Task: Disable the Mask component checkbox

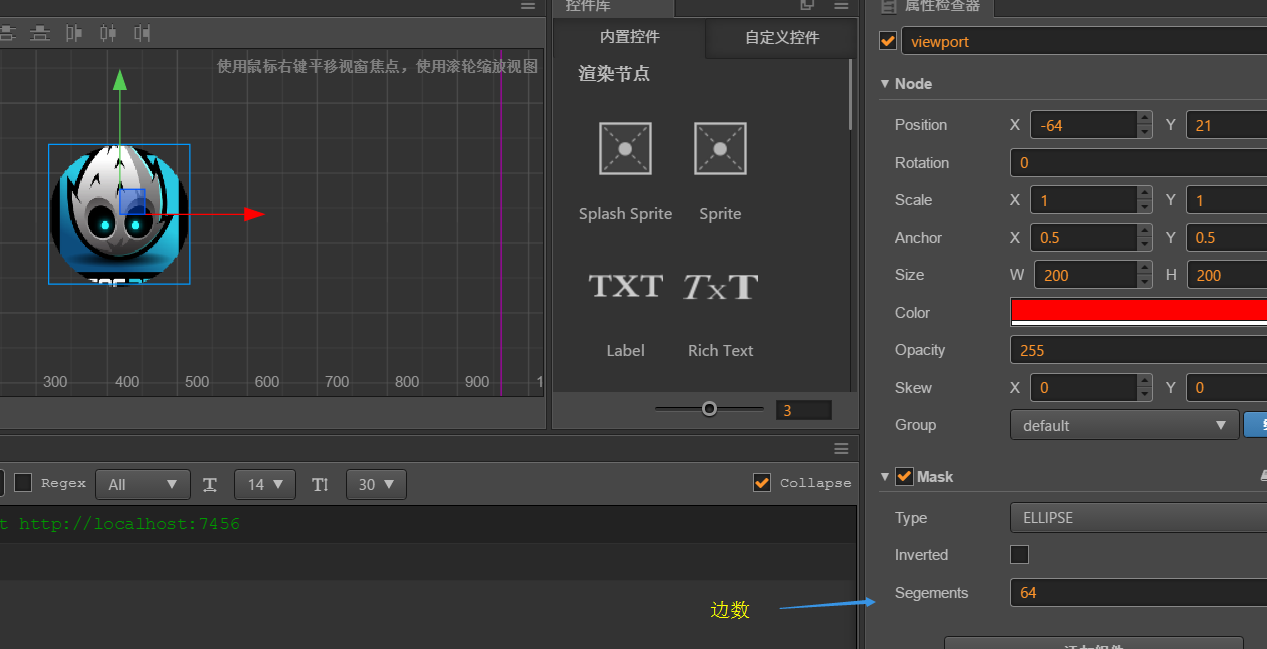Action: 905,476
